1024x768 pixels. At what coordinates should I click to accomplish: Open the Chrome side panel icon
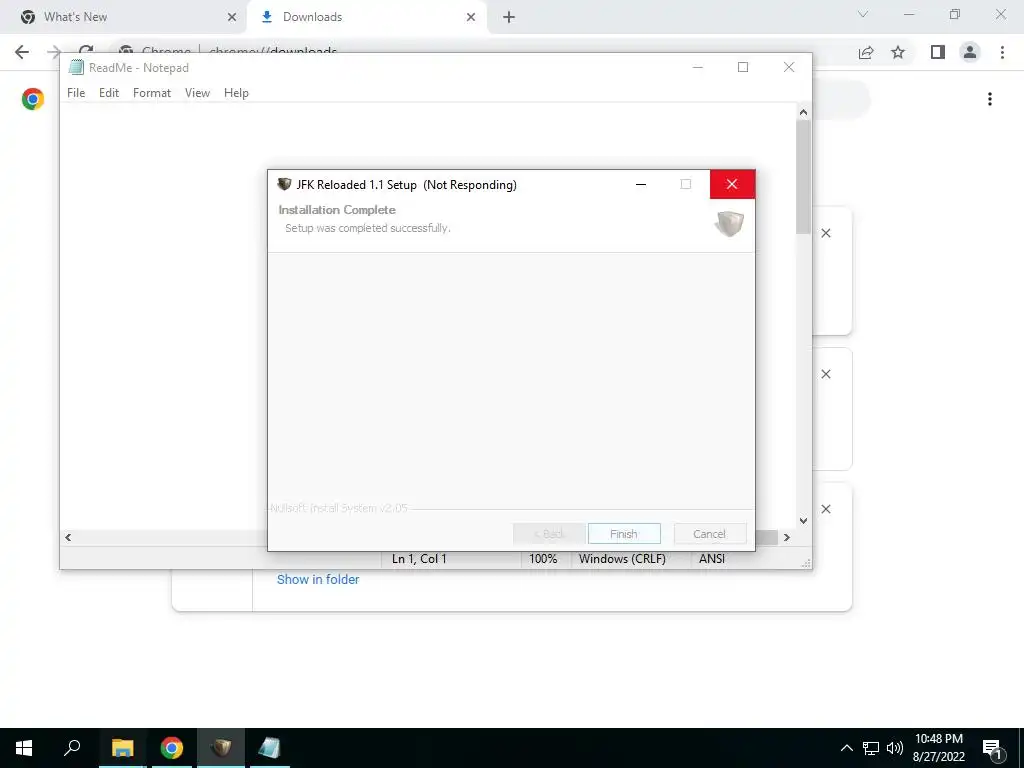pyautogui.click(x=938, y=52)
